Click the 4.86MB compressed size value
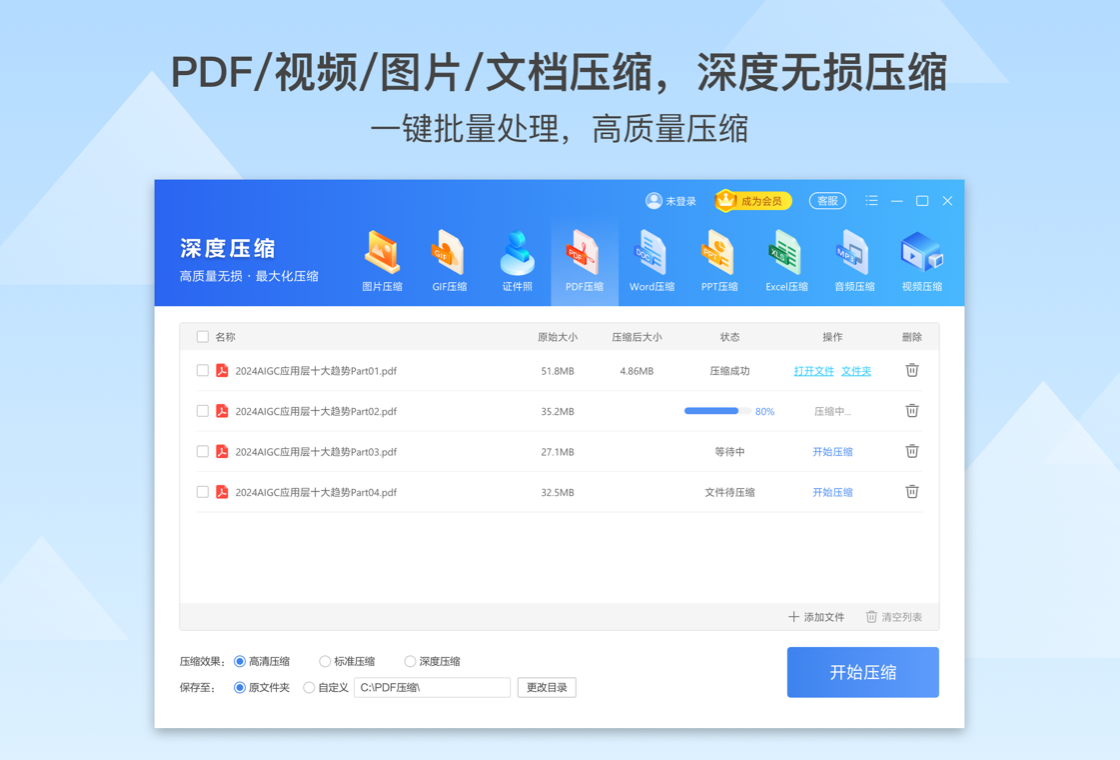 click(636, 371)
